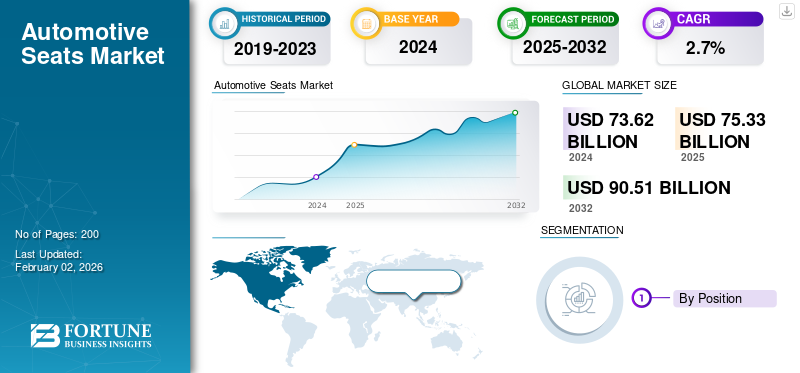Click the 'FORECAST PERIOD' green label banner
Viewport: 800px width, 373px height.
point(572,19)
